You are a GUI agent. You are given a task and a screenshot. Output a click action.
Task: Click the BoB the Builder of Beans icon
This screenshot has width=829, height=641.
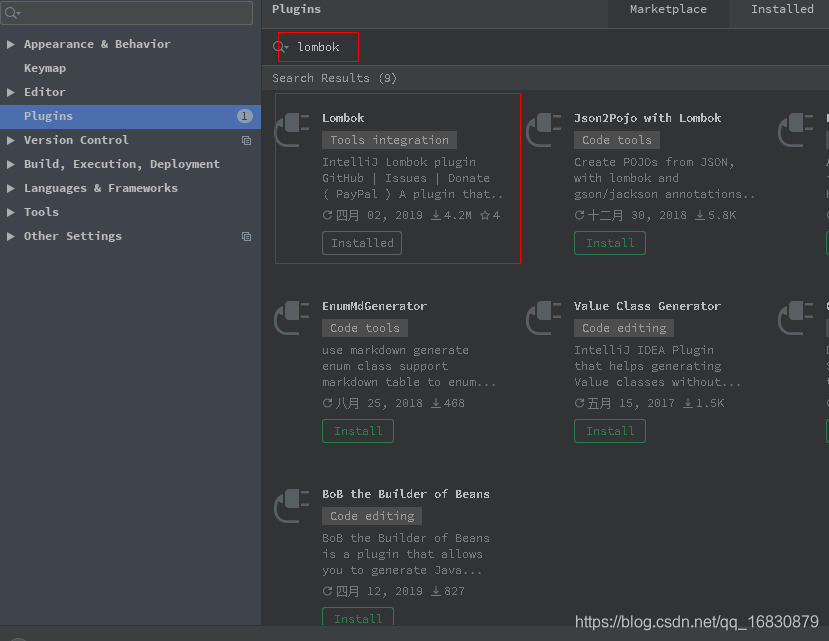[292, 506]
